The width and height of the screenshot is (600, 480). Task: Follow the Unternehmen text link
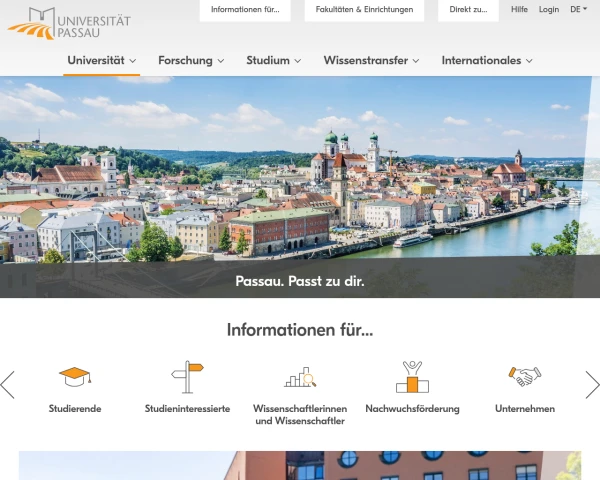525,408
